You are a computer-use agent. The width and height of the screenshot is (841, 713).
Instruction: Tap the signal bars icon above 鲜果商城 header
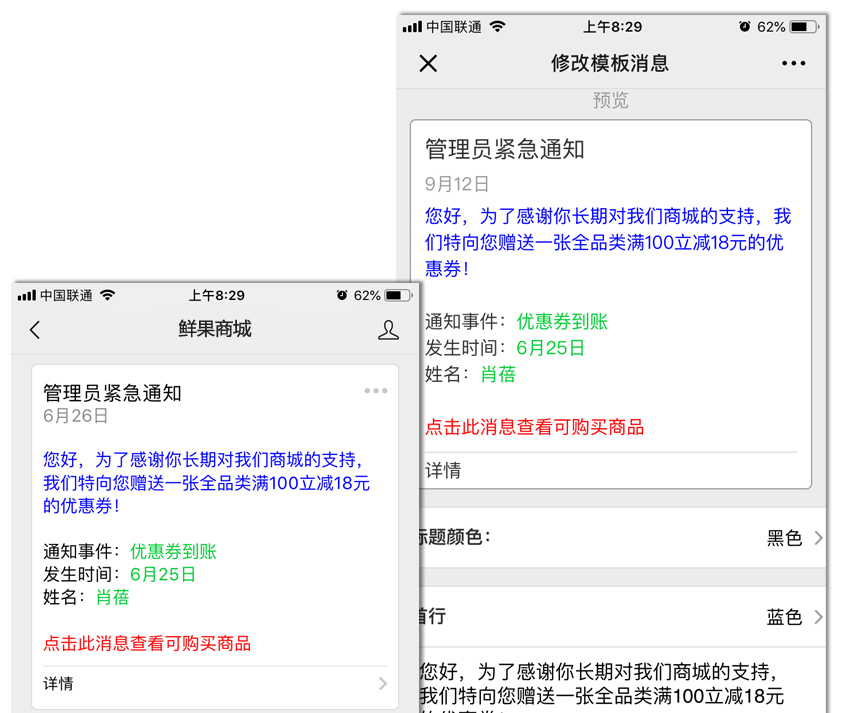tap(27, 296)
